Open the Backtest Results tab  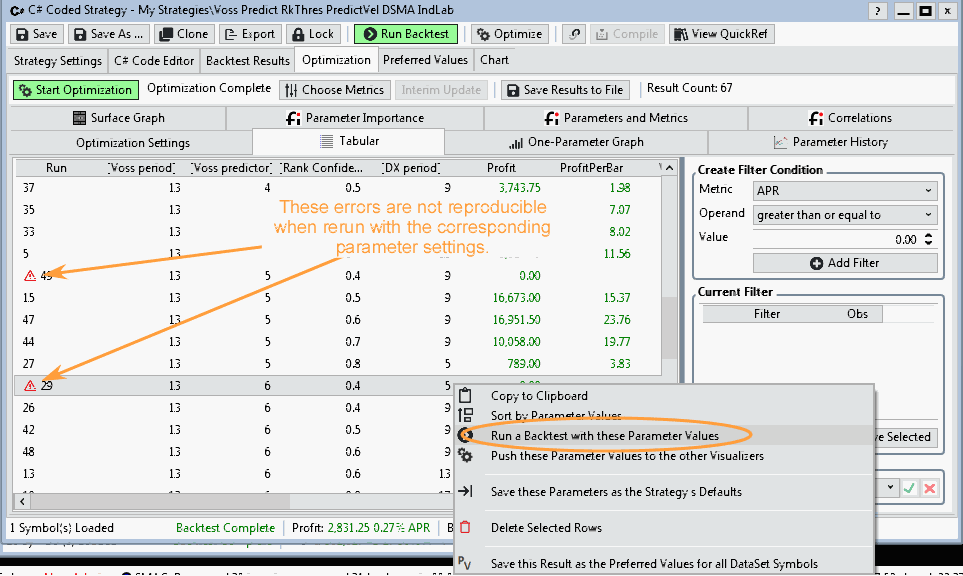(248, 60)
